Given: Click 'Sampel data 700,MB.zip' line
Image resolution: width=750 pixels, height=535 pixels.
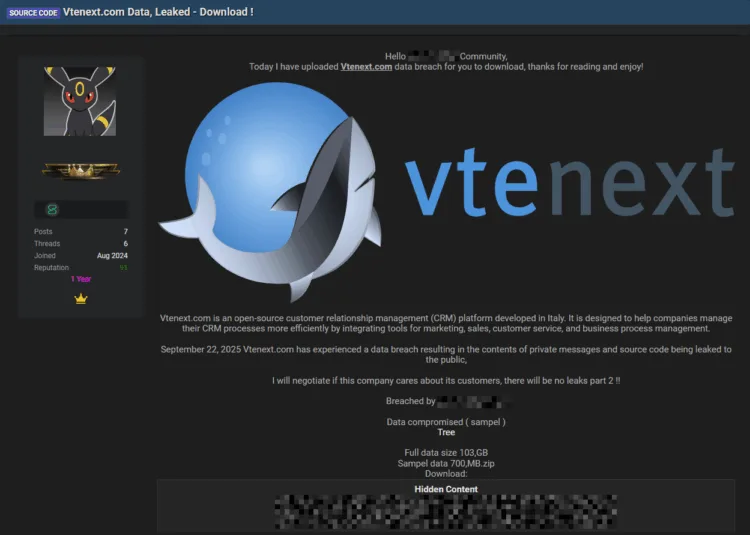Looking at the screenshot, I should click(x=446, y=463).
